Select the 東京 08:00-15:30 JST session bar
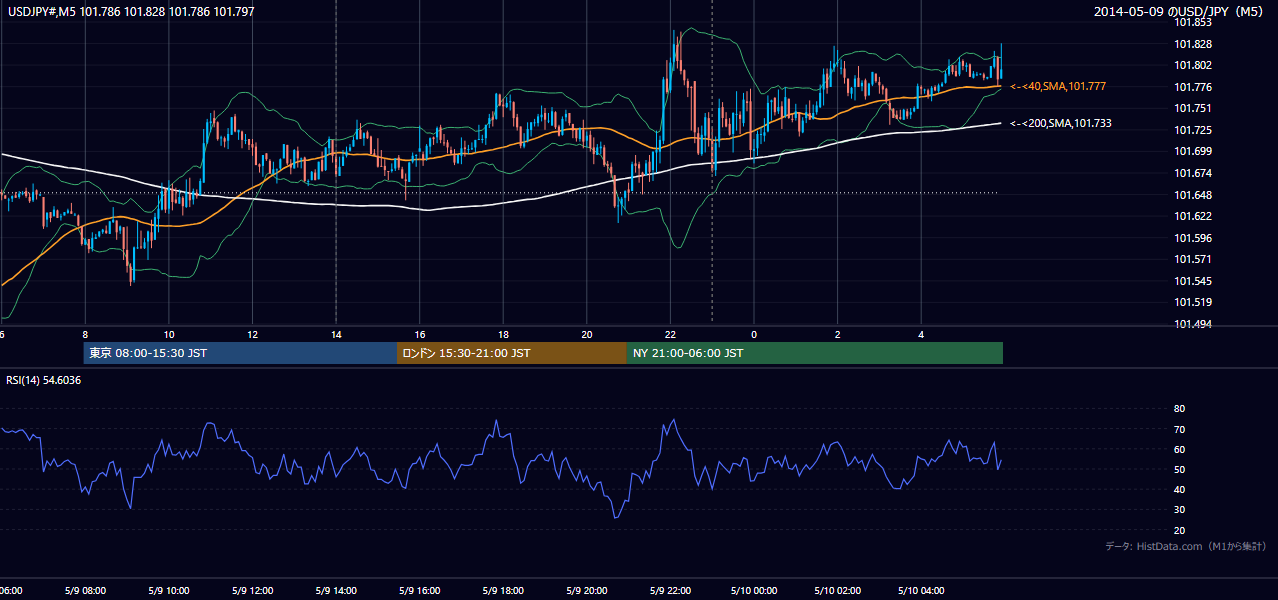 [241, 353]
